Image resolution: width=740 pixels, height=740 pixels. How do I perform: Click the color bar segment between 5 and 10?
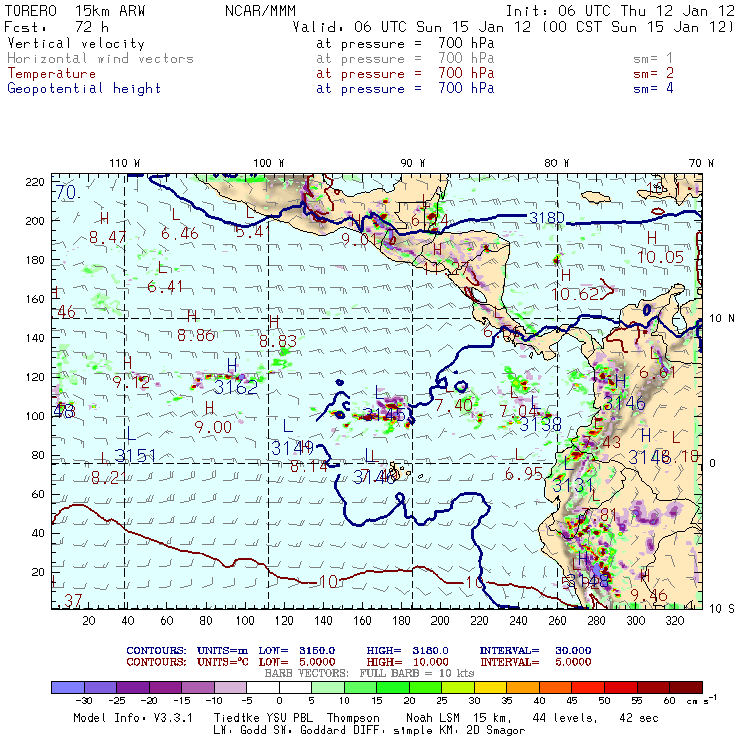coord(328,688)
